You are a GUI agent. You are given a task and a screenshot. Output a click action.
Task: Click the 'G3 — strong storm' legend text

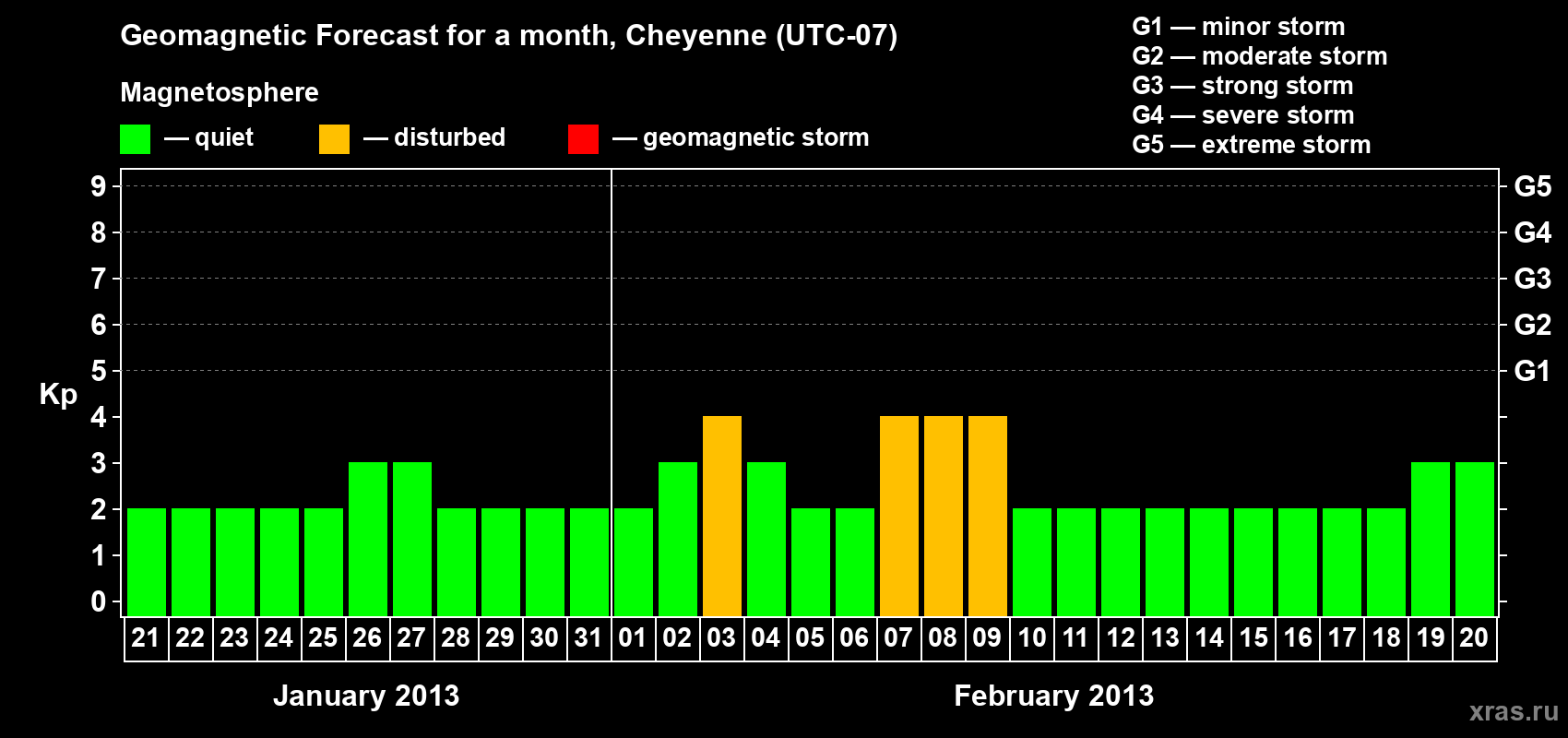click(x=1242, y=86)
